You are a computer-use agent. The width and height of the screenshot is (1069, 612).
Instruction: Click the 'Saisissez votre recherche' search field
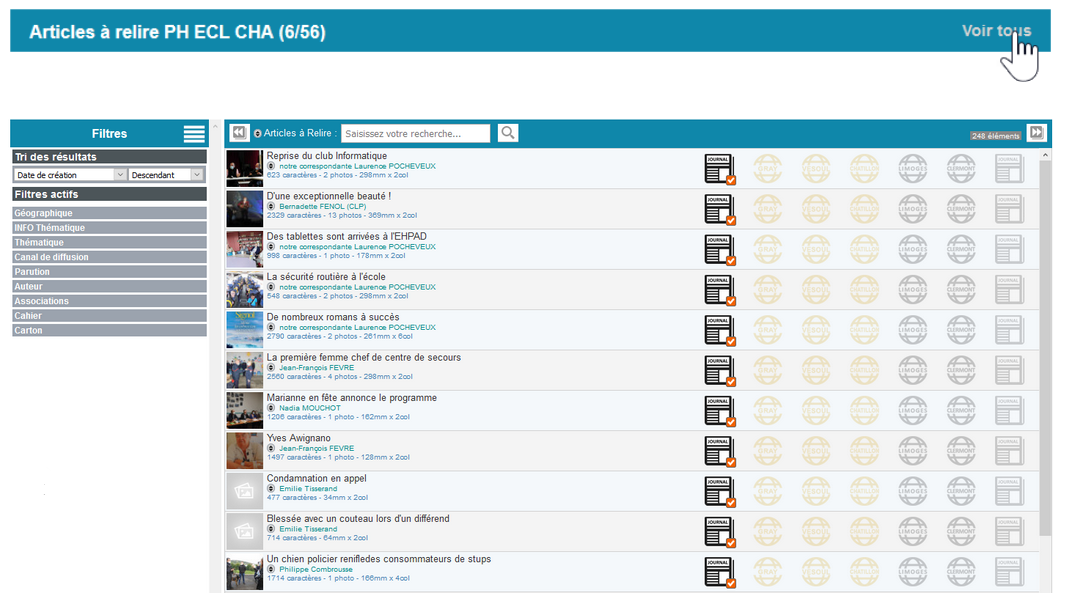click(415, 133)
